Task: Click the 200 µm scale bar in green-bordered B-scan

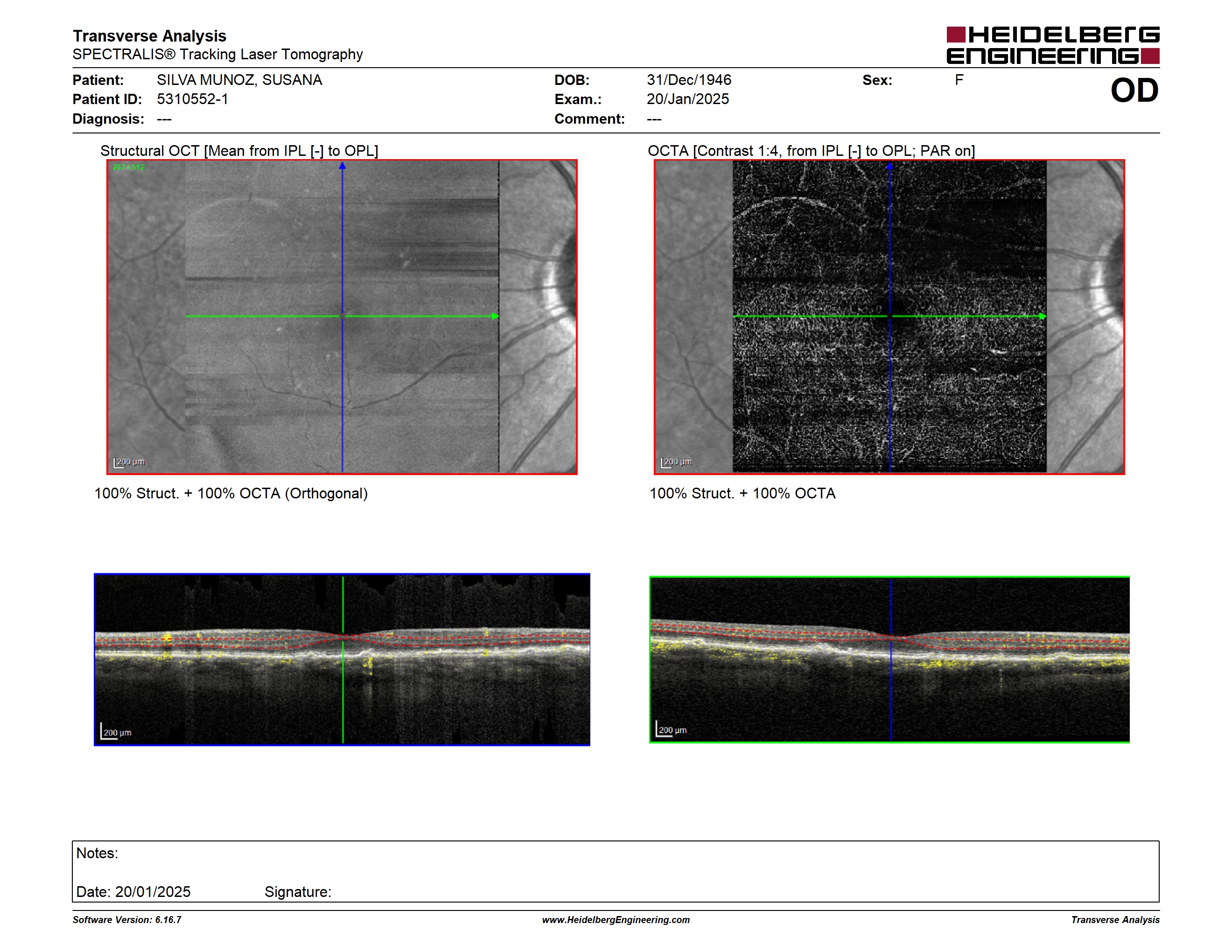Action: 671,728
